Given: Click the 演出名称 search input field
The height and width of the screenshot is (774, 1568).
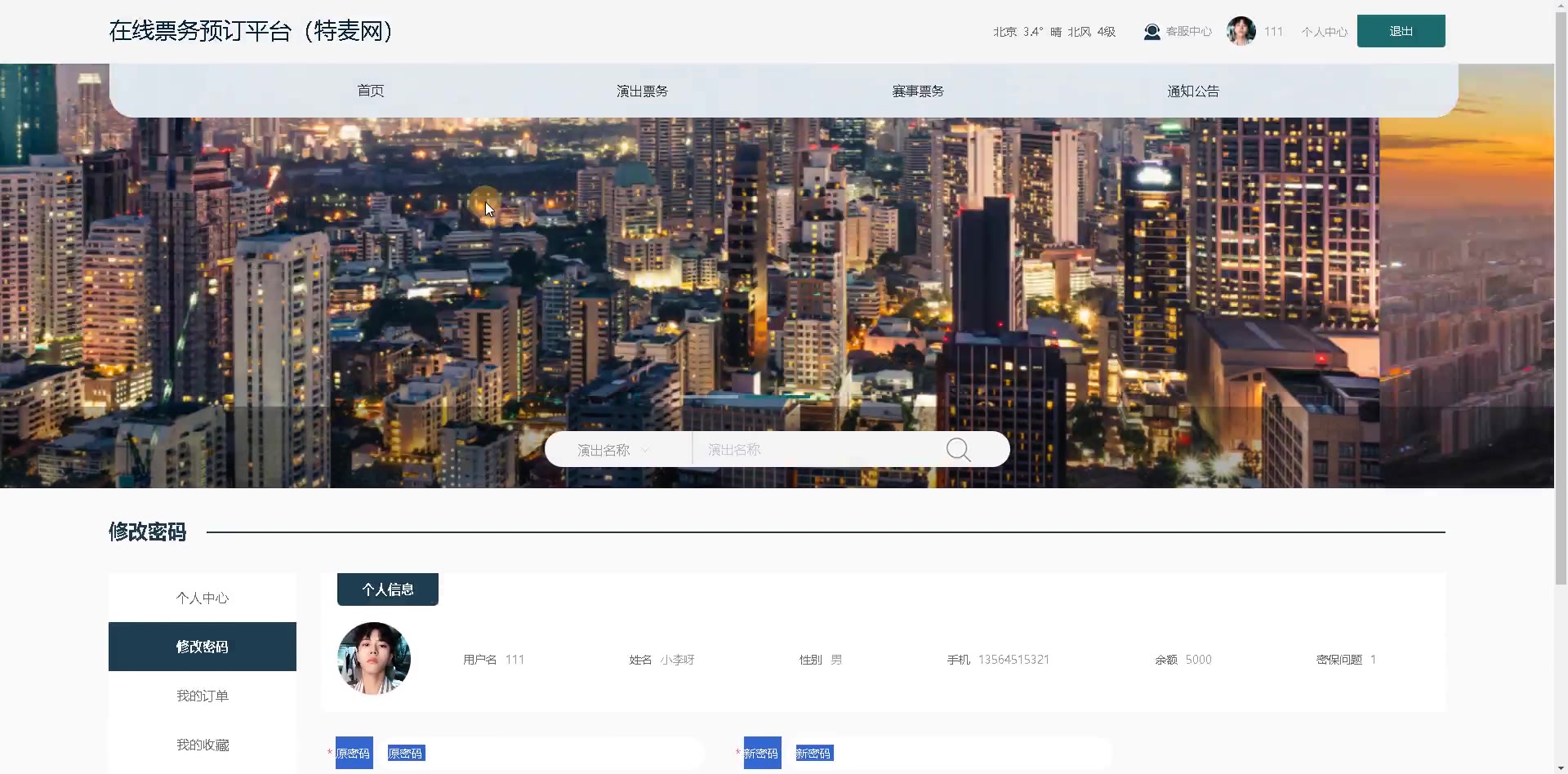Looking at the screenshot, I should click(821, 450).
